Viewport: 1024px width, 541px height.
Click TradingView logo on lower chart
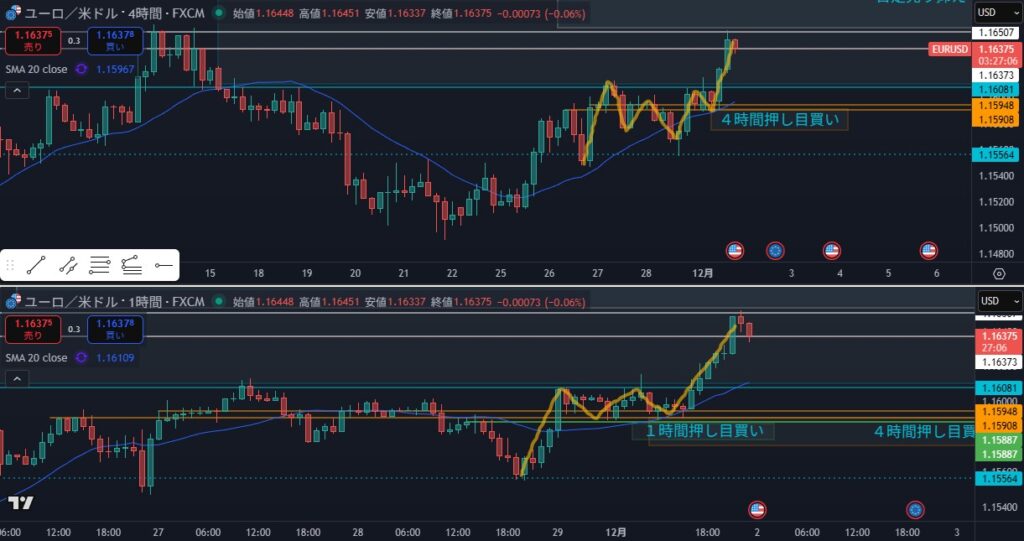tap(20, 502)
